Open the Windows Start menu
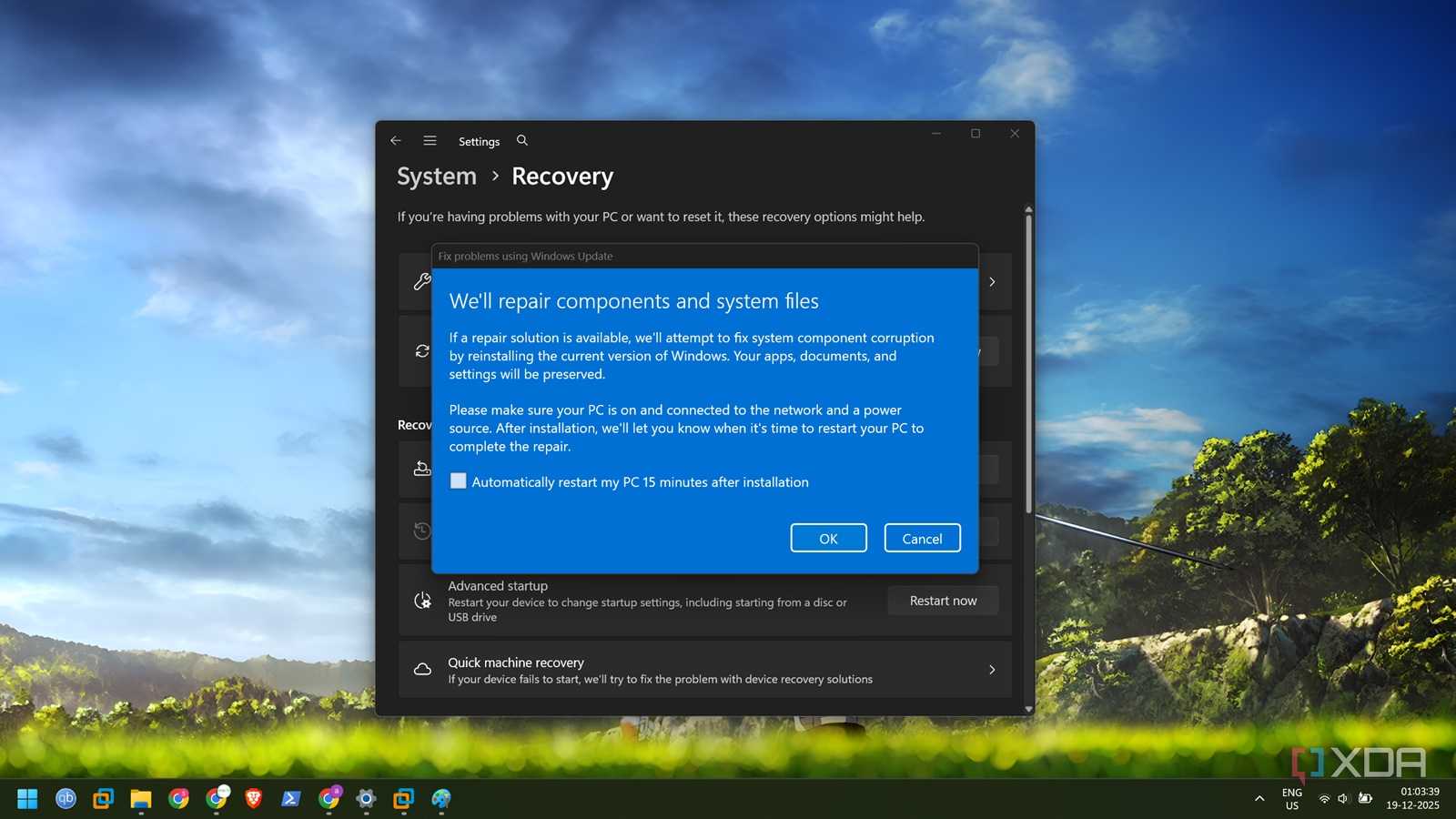Screen dimensions: 1456x819 coord(27,799)
